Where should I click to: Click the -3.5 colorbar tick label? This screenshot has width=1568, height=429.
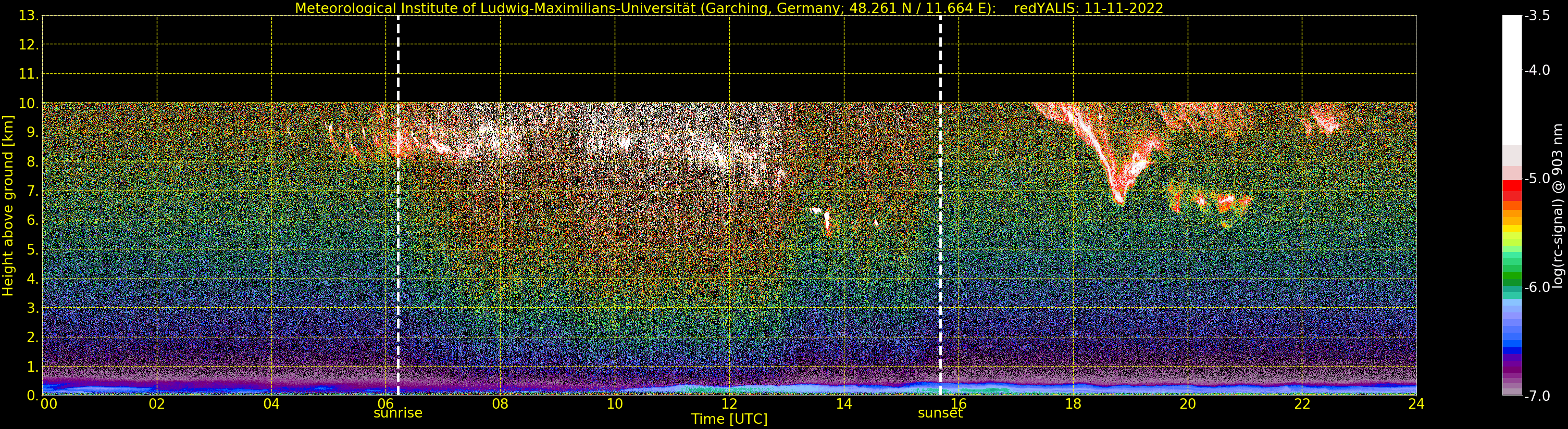coord(1537,16)
